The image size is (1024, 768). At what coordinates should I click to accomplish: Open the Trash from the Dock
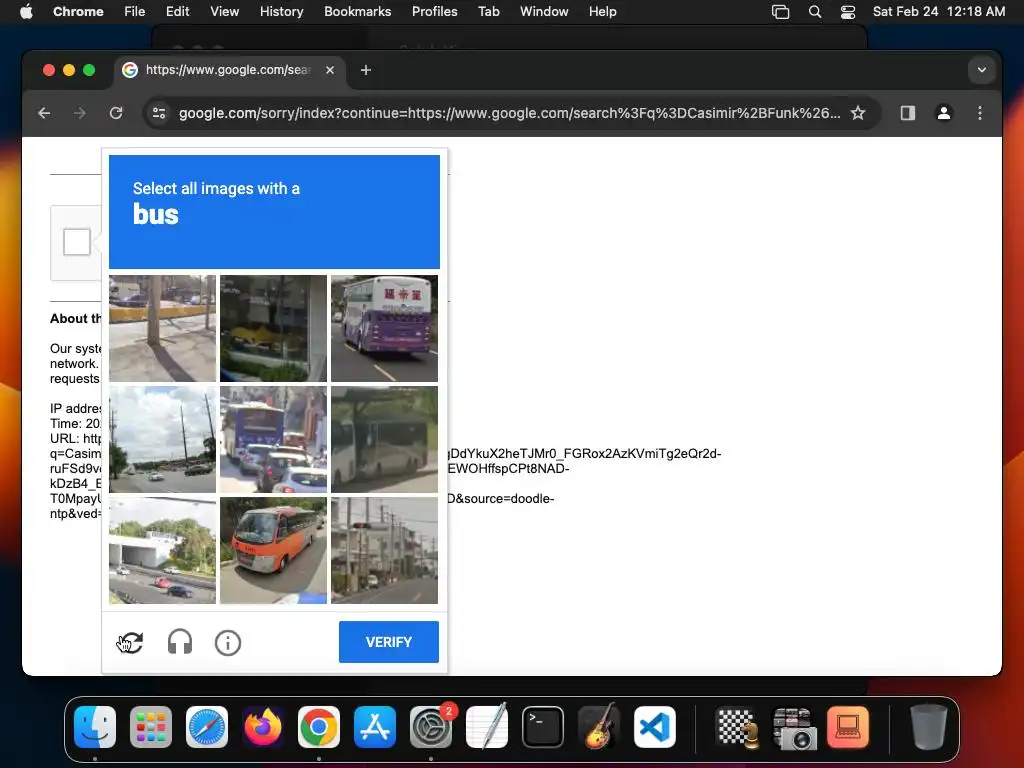[929, 727]
